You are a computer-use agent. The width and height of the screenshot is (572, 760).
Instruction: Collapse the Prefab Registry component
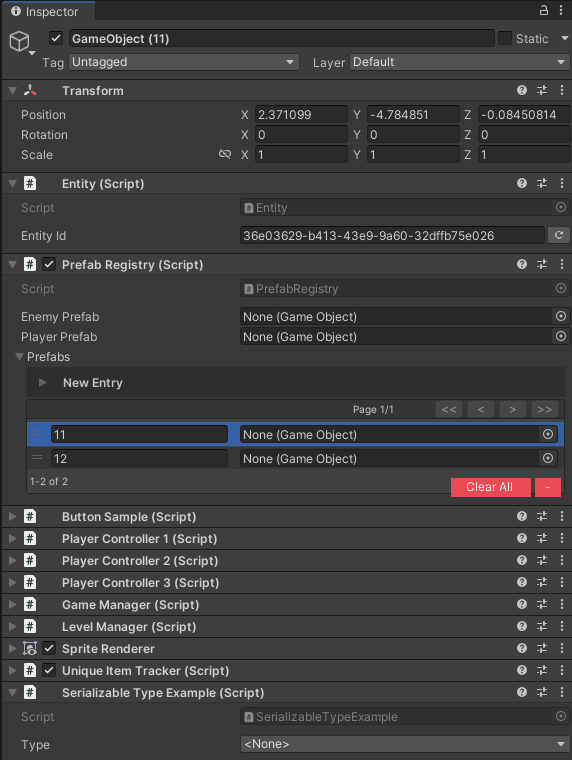(x=13, y=265)
